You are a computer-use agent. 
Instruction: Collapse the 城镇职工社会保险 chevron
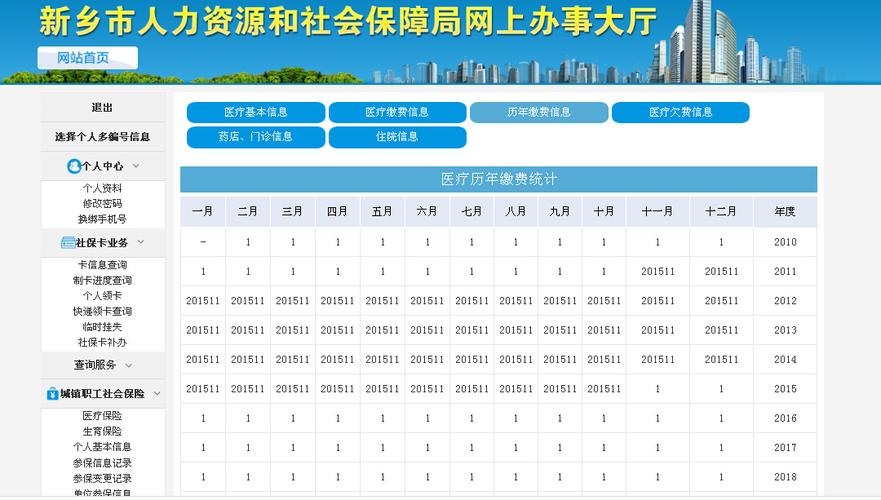[157, 394]
